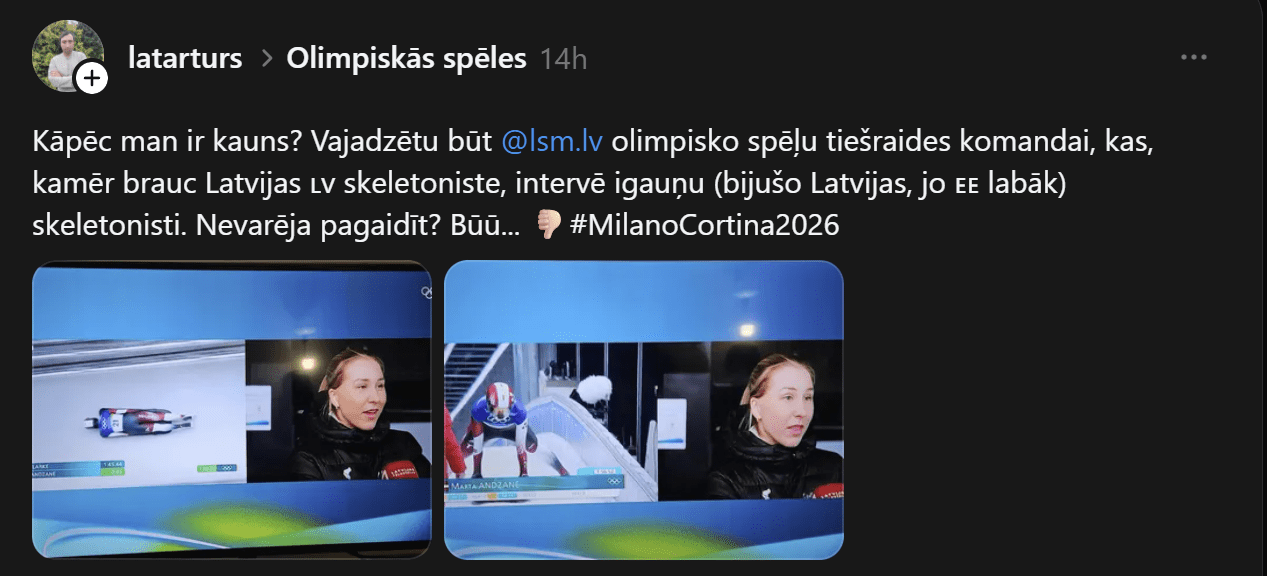Go to the Olimpiskās spēles topic
The width and height of the screenshot is (1267, 576).
[406, 59]
